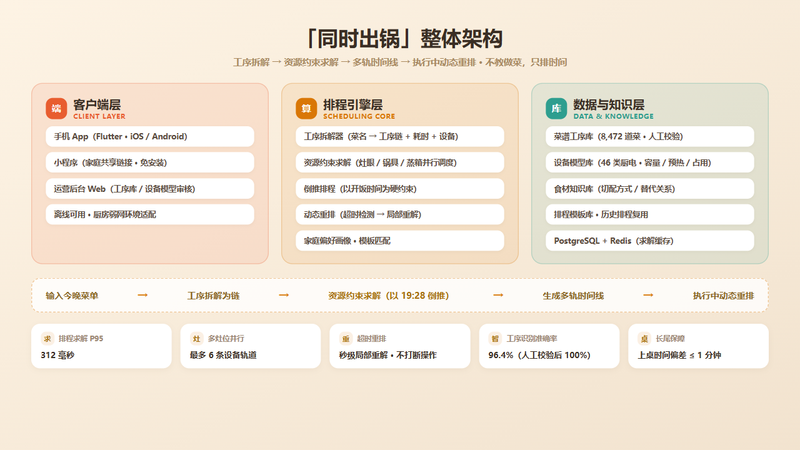Click the 资源约束求解 (以 19:28 倒推) step
800x450 pixels.
(388, 296)
